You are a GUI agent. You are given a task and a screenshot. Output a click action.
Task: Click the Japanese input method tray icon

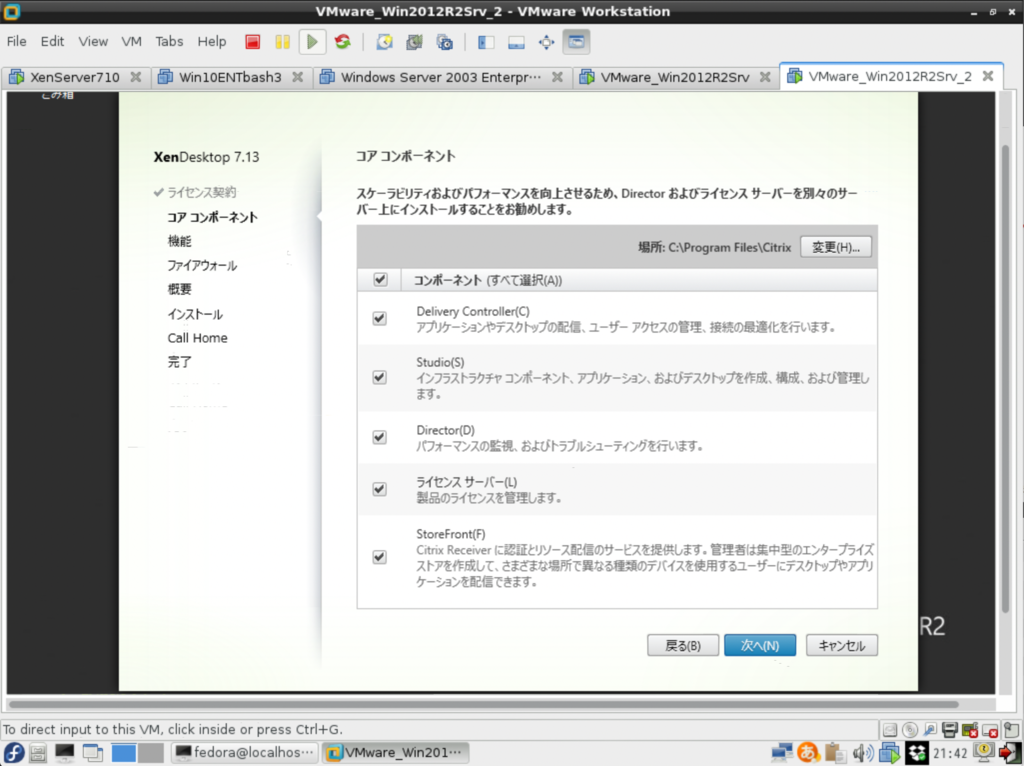point(808,753)
